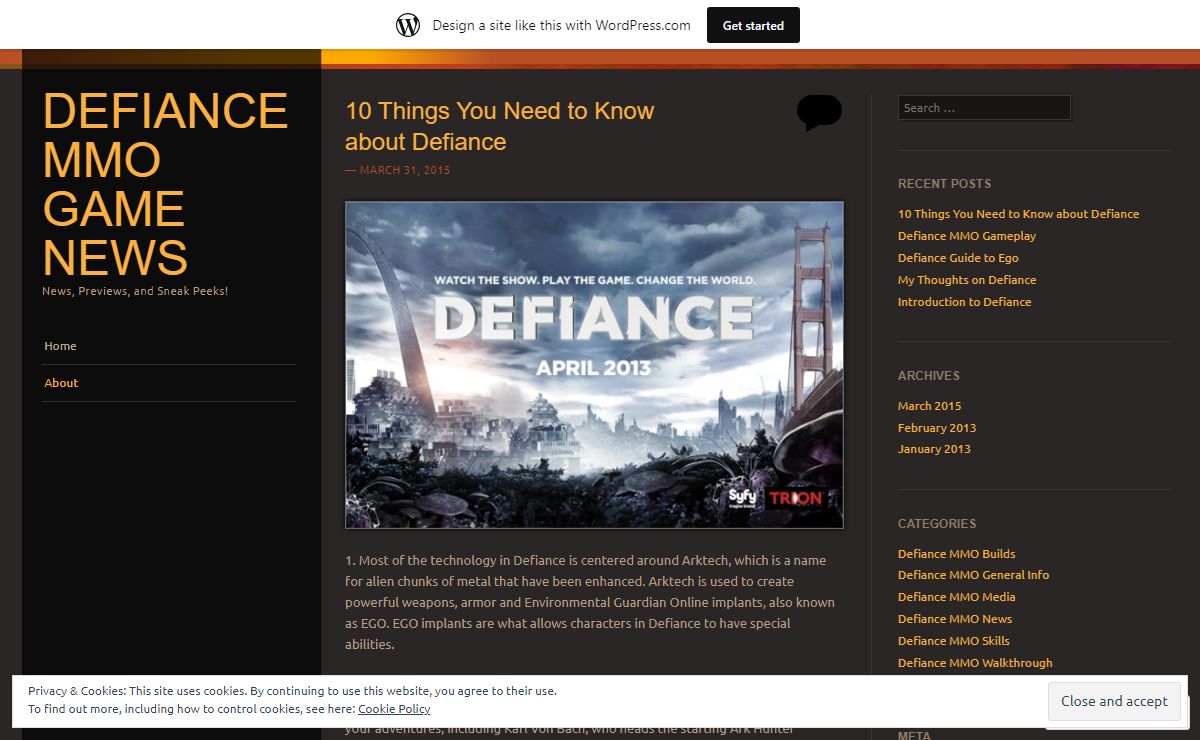The height and width of the screenshot is (740, 1200).
Task: Click inside the Search field
Action: coord(984,108)
